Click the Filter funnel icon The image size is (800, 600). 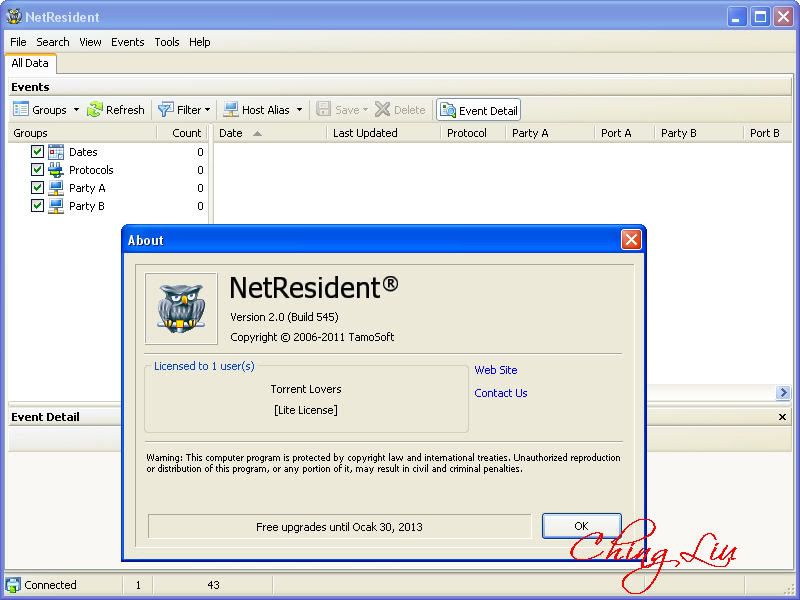tap(164, 110)
